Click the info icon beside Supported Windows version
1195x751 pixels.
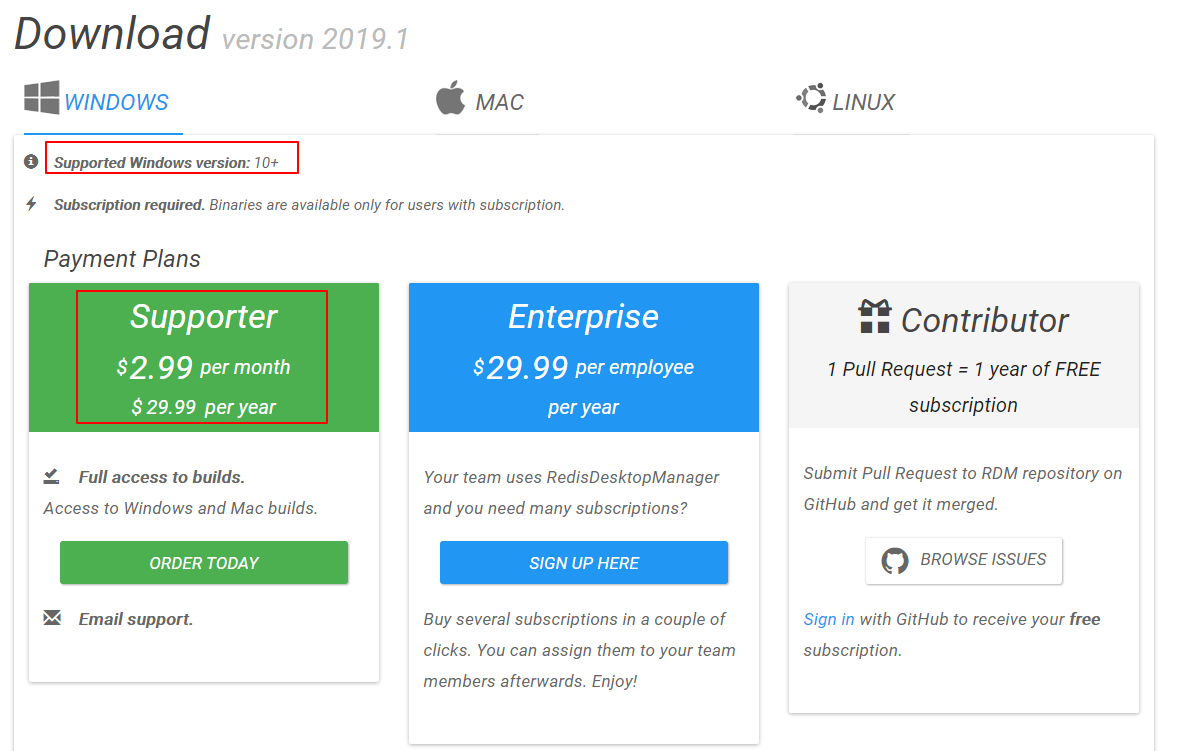31,162
